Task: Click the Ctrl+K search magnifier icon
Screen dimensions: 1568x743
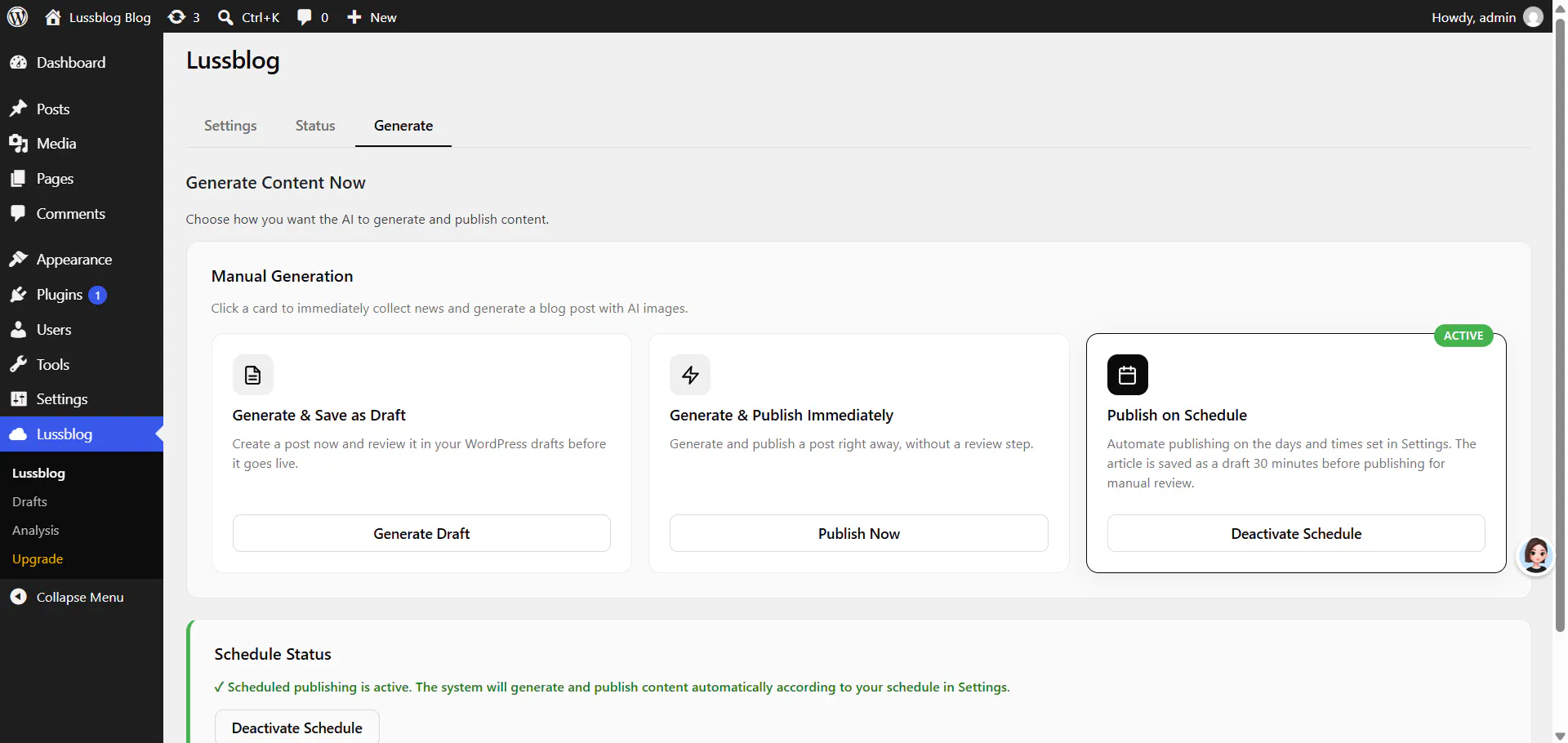Action: pyautogui.click(x=225, y=17)
